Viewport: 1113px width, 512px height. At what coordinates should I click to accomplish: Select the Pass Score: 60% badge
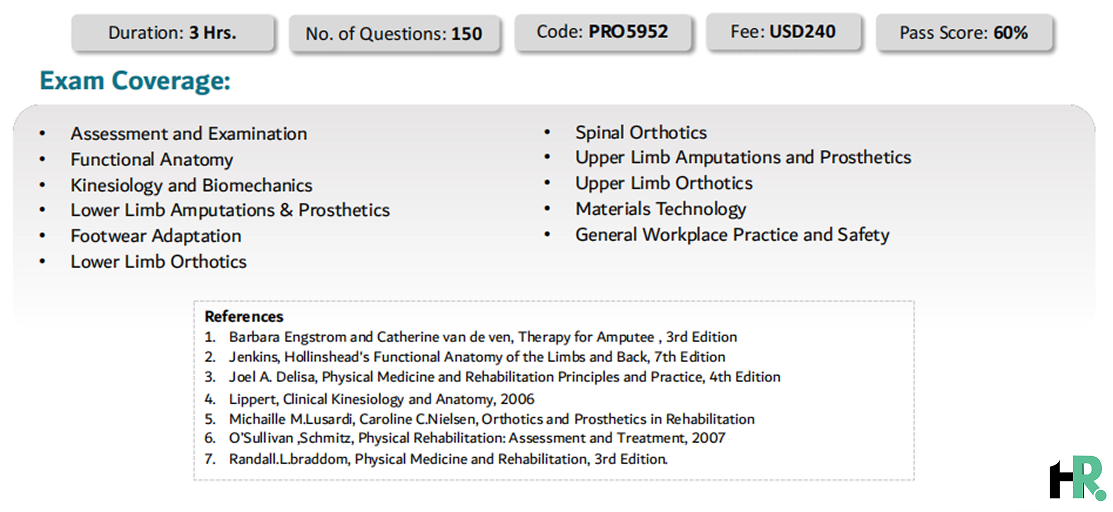pos(964,33)
